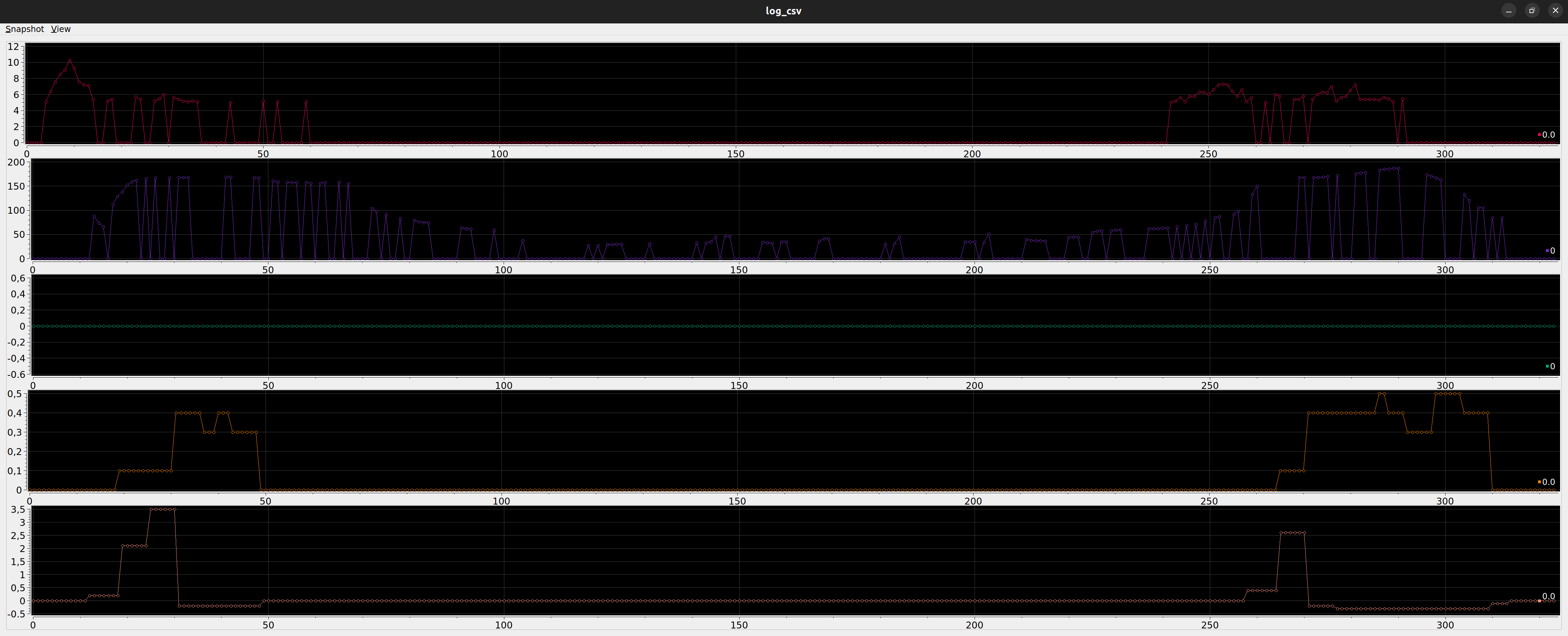This screenshot has height=636, width=1568.
Task: Click the y-axis label -0.5 in bottom plot
Action: pos(16,614)
